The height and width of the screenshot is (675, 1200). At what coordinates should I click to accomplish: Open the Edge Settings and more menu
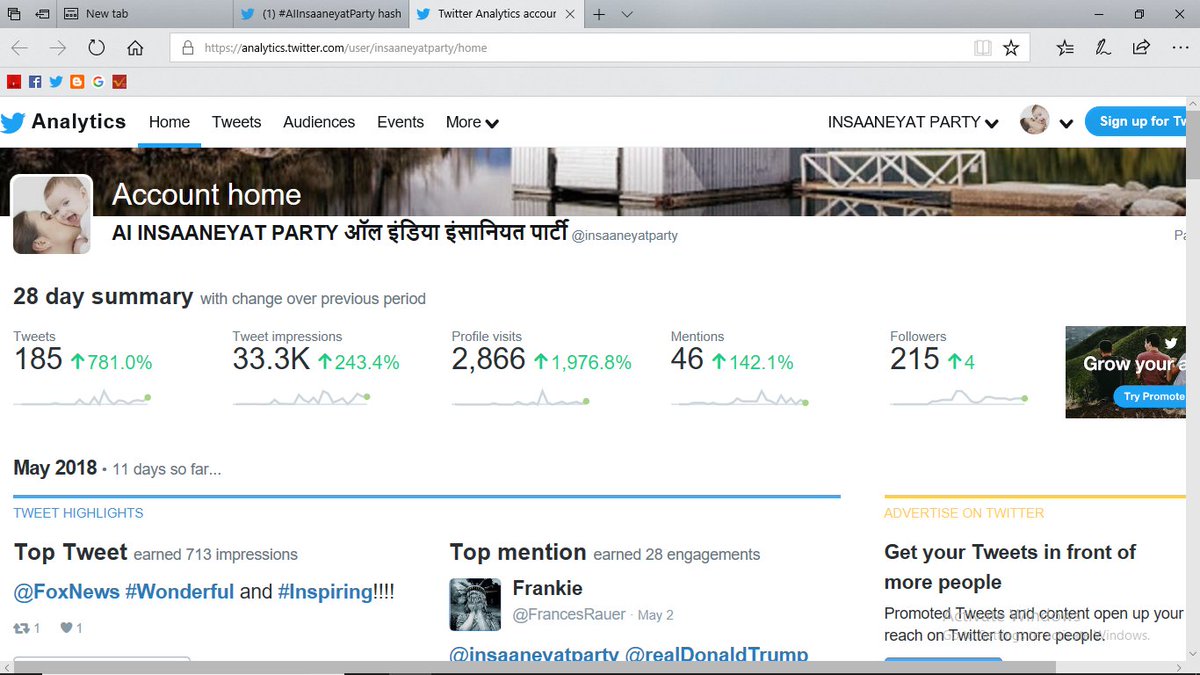point(1179,47)
